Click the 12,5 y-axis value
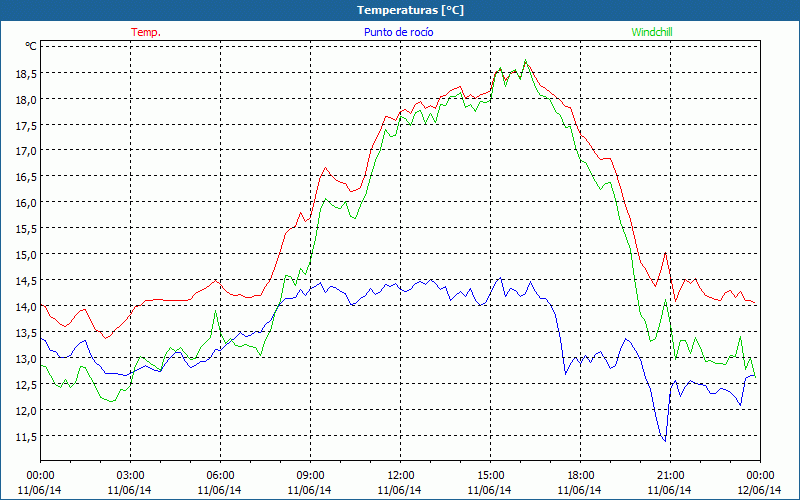The height and width of the screenshot is (500, 800). click(x=26, y=385)
